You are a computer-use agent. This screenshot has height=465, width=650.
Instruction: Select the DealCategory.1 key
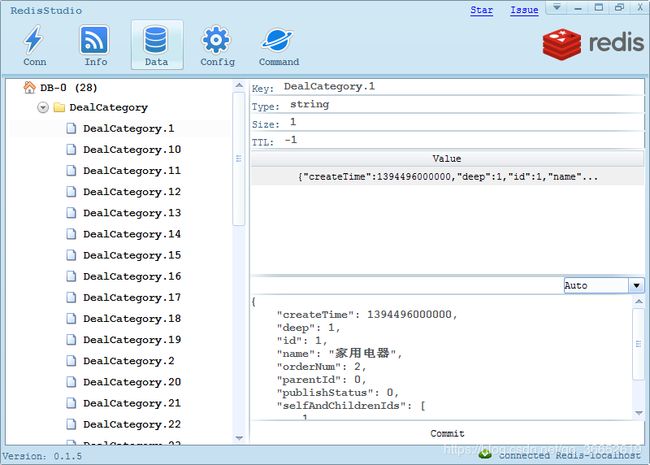pos(129,128)
